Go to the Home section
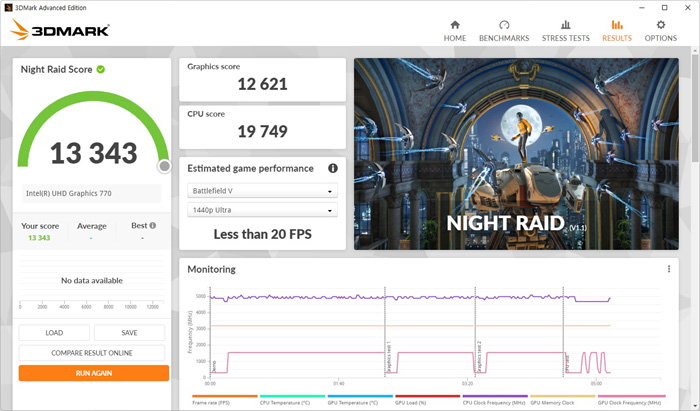This screenshot has height=411, width=700. 455,30
